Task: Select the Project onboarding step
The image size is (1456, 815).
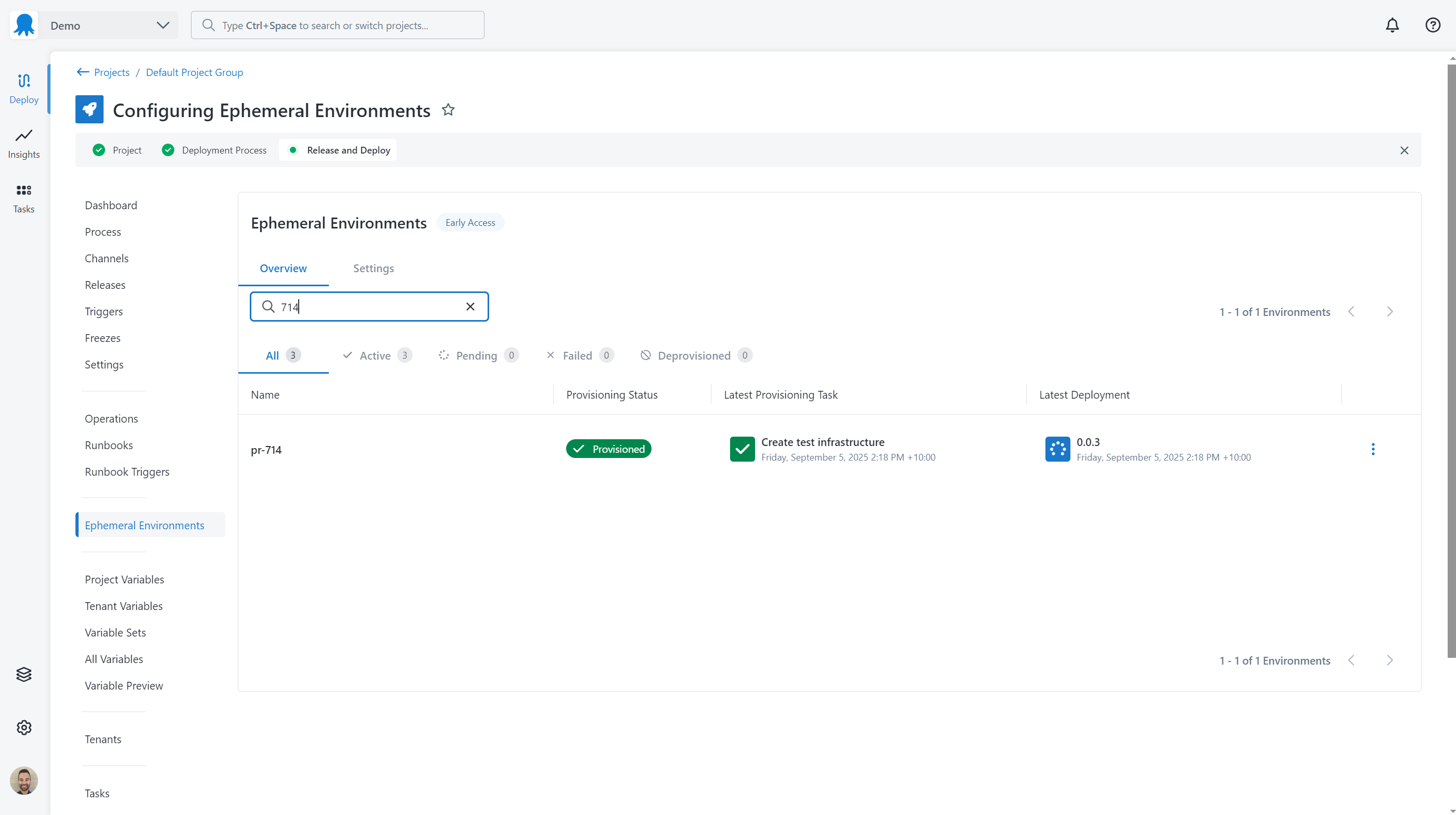Action: tap(118, 150)
